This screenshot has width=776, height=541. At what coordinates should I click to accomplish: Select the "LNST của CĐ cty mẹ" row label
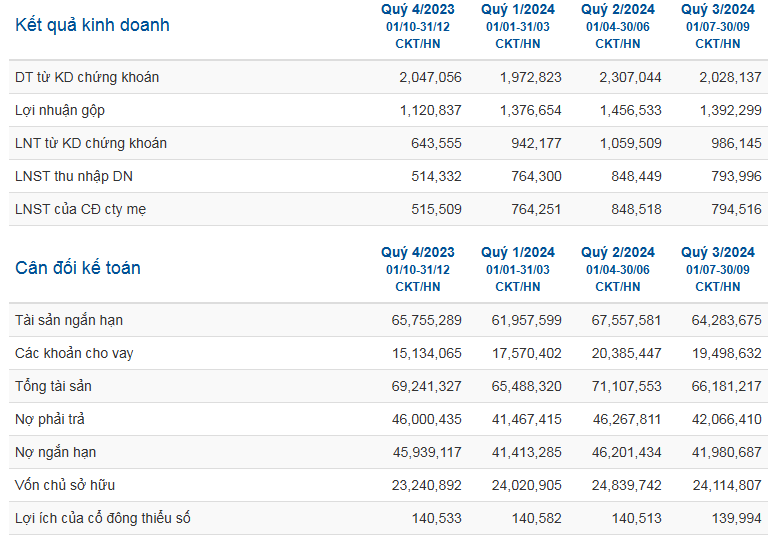82,210
